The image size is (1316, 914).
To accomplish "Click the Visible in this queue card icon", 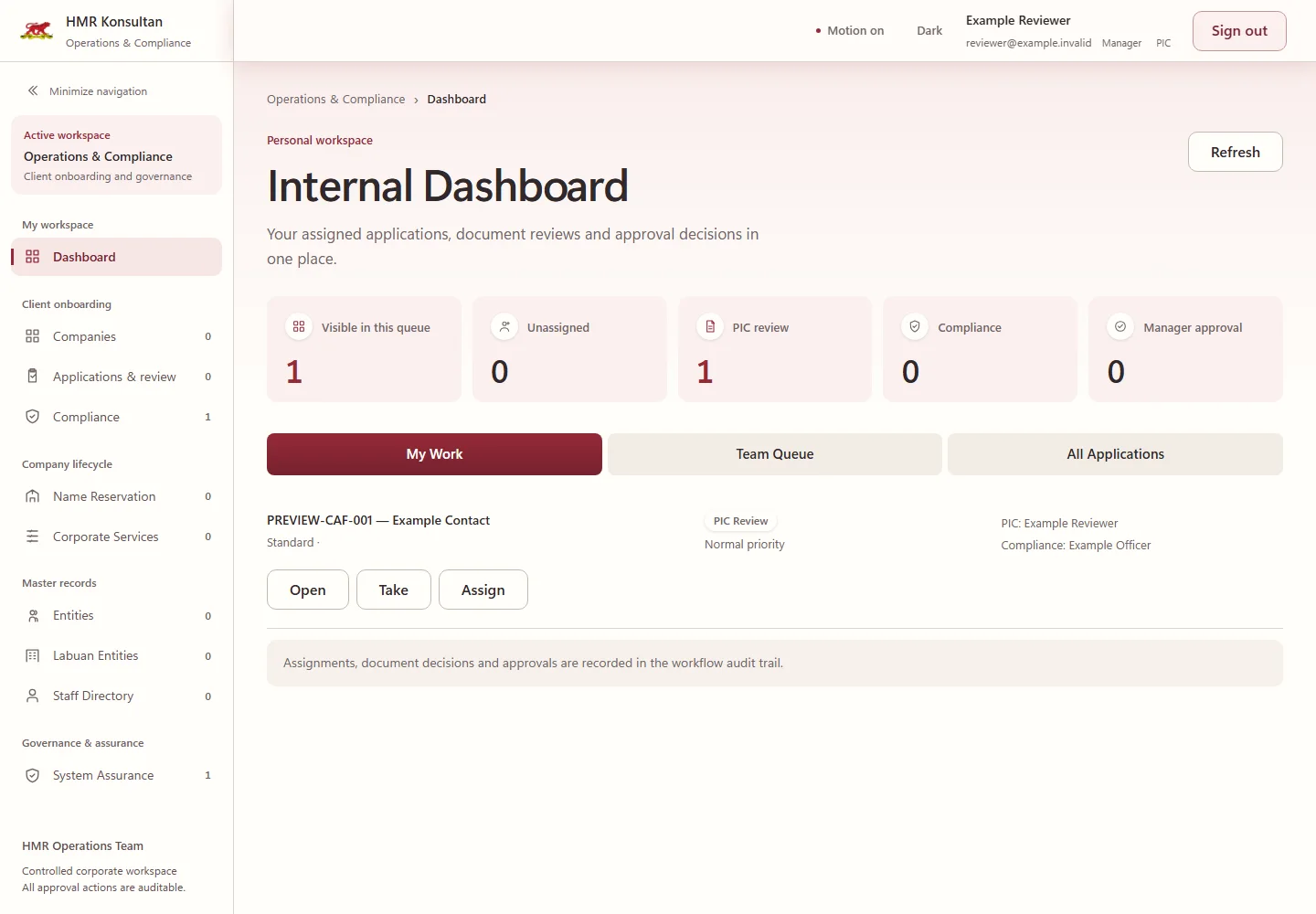I will (x=299, y=326).
